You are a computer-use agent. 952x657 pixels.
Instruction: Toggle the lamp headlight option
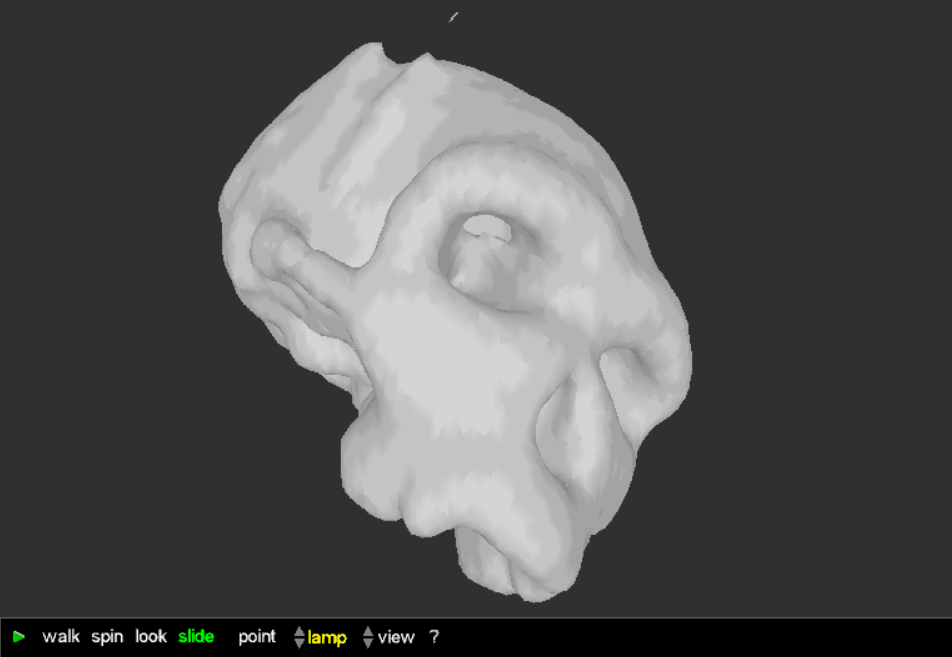(327, 638)
